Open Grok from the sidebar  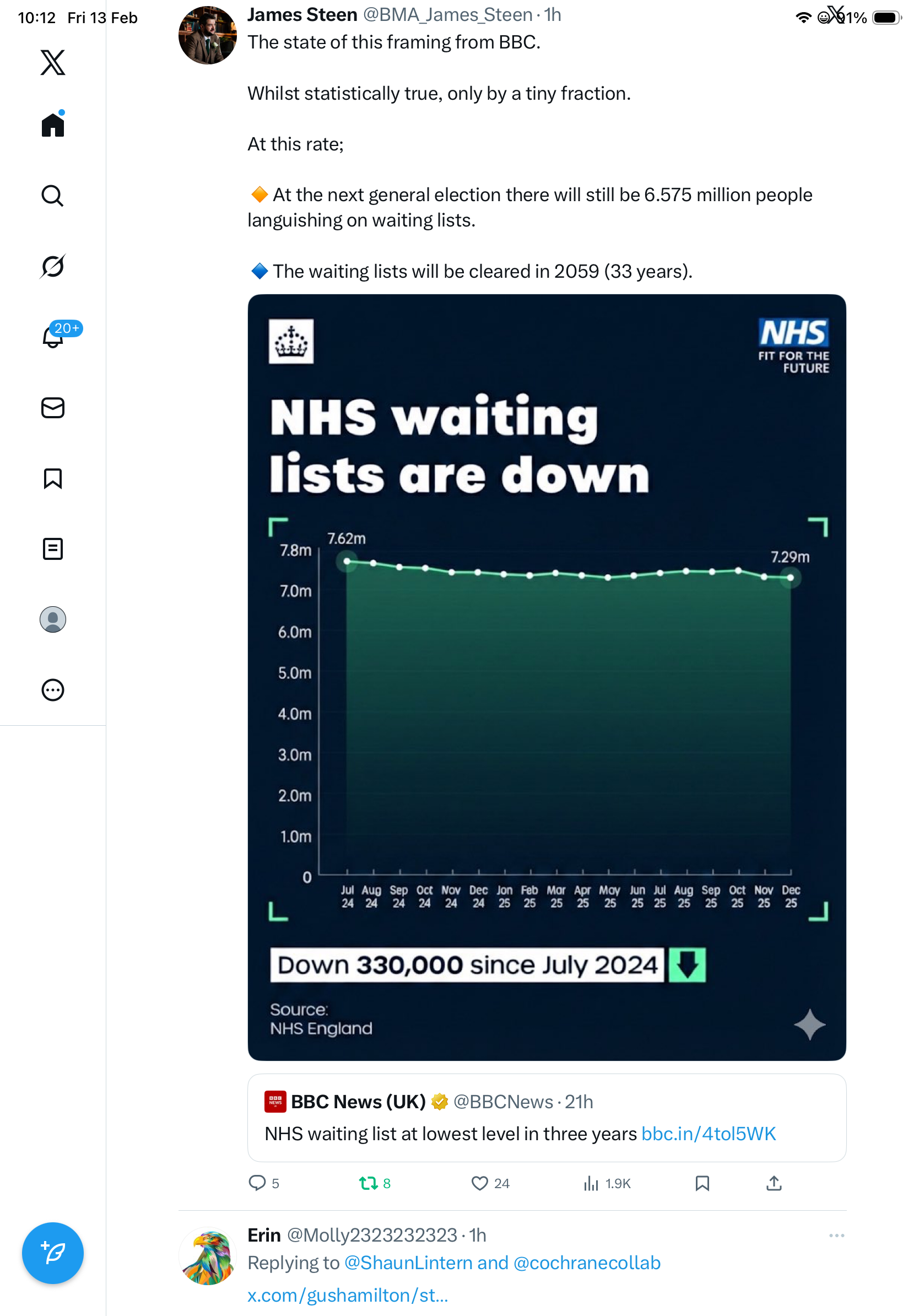[x=53, y=266]
